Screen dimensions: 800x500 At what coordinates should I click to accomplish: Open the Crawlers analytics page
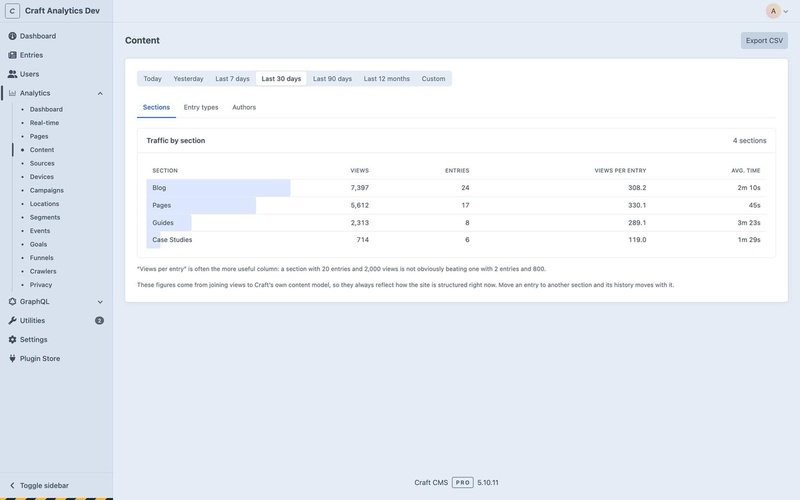(43, 271)
